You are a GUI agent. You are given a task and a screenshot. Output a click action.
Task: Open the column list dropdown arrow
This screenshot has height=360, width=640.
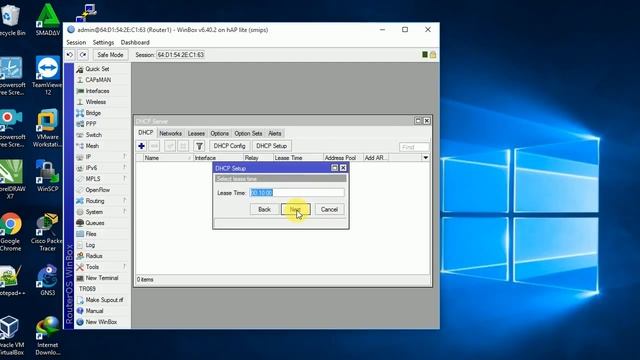pyautogui.click(x=426, y=158)
